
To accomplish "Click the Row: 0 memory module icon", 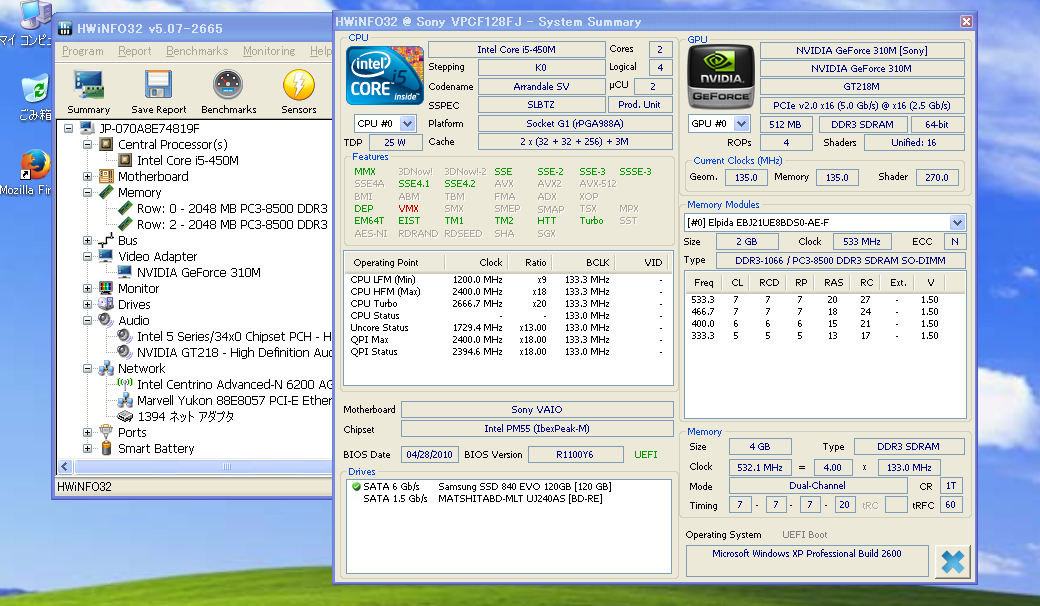I will [125, 208].
